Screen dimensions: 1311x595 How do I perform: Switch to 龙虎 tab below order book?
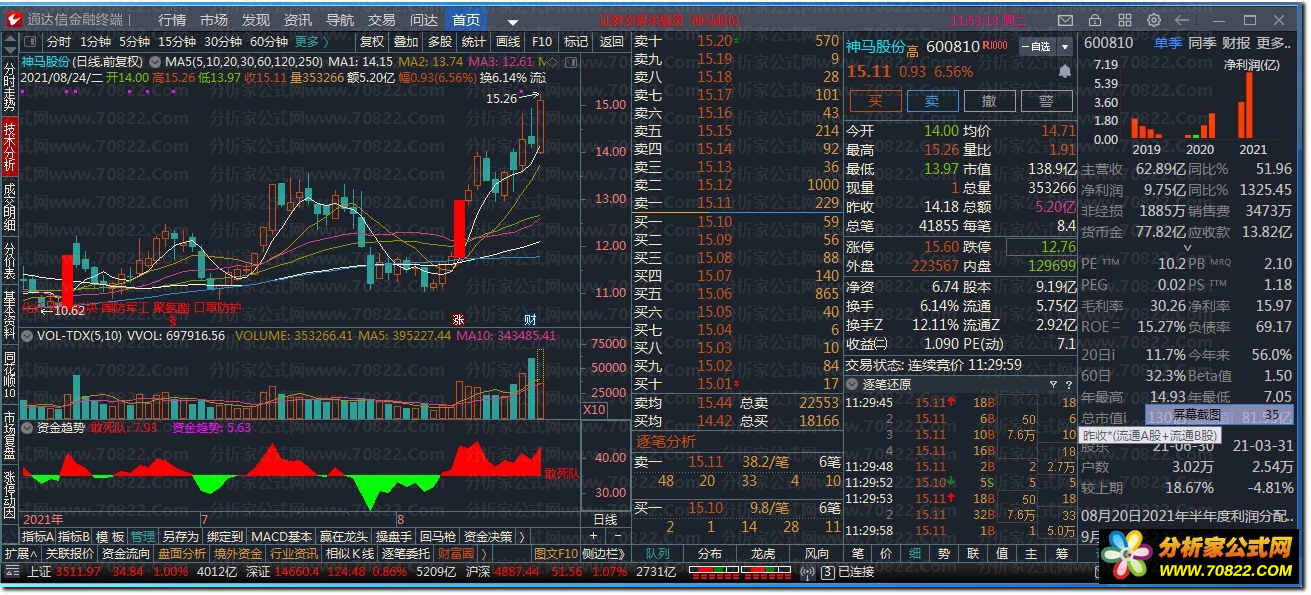pos(763,553)
